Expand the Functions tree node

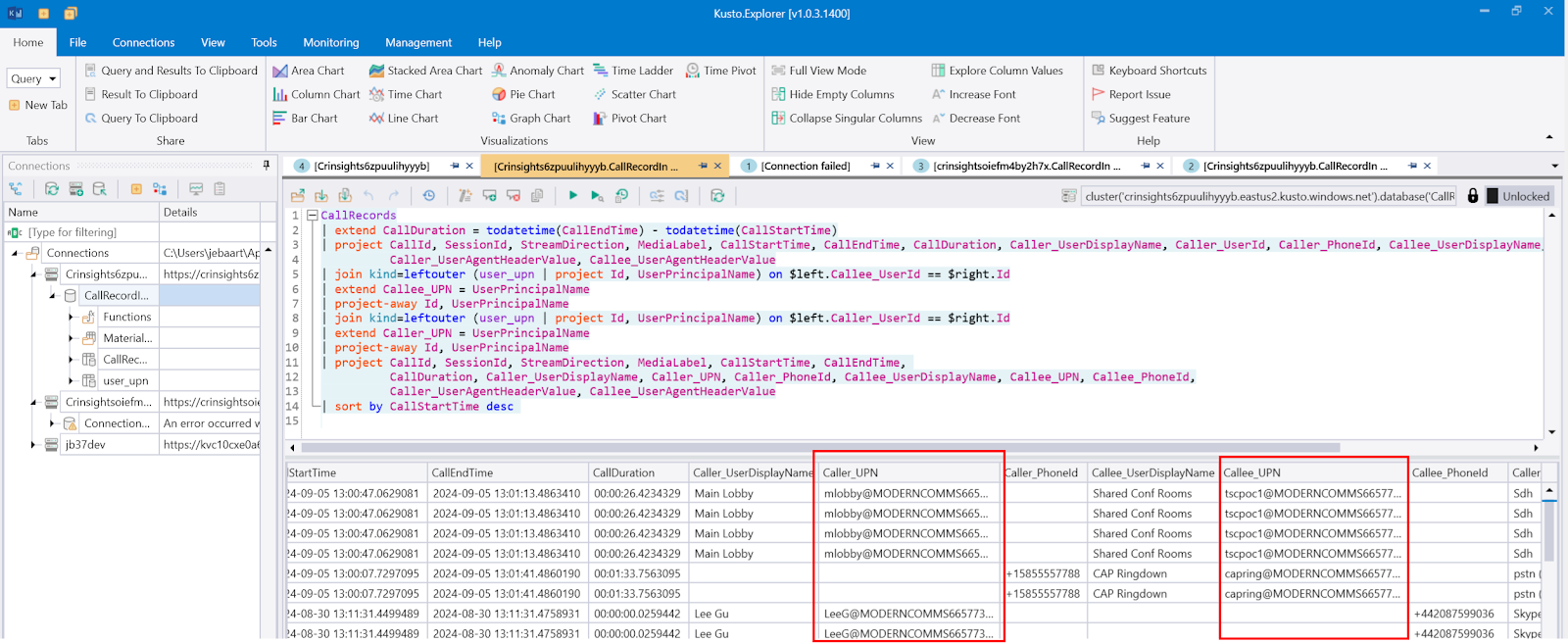coord(71,317)
